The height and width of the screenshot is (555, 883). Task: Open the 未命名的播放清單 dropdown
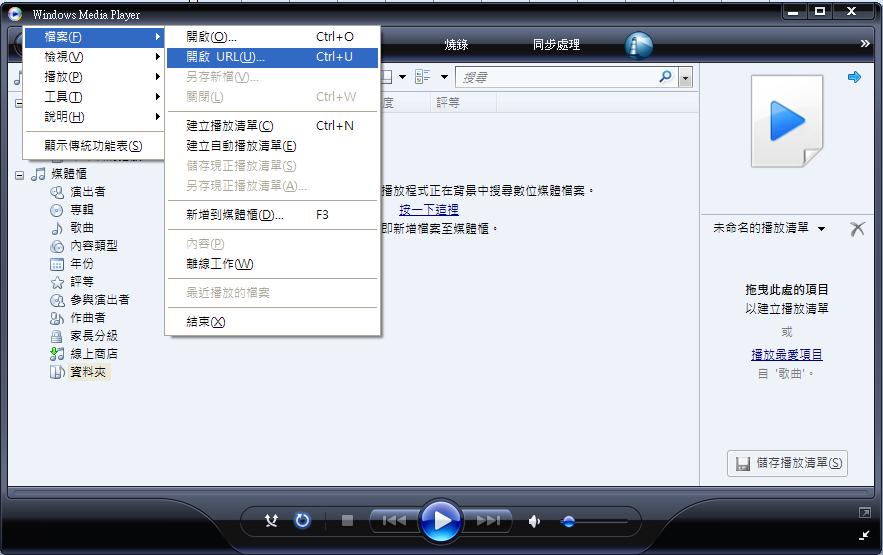(x=822, y=229)
